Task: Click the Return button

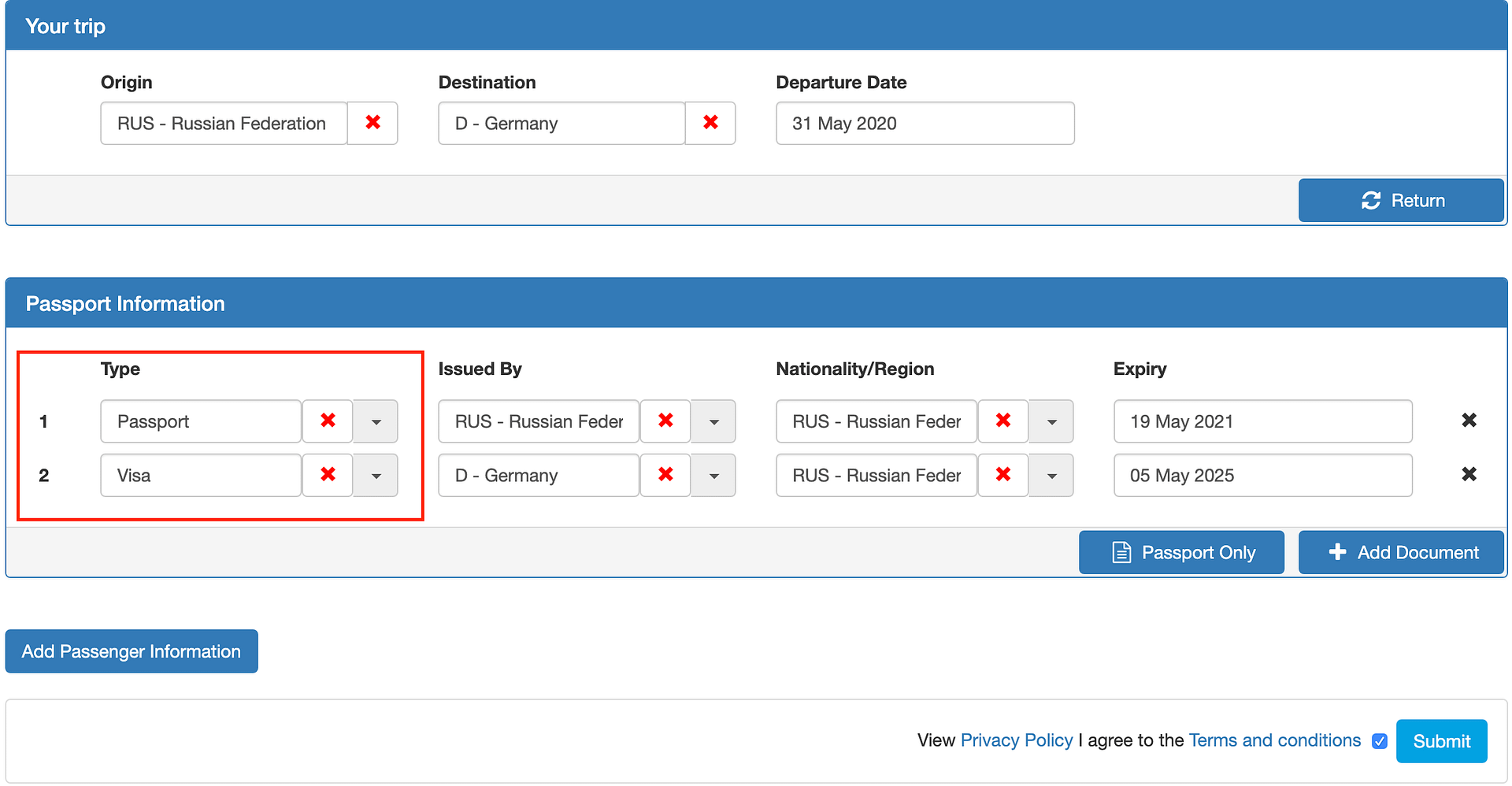Action: (x=1401, y=200)
